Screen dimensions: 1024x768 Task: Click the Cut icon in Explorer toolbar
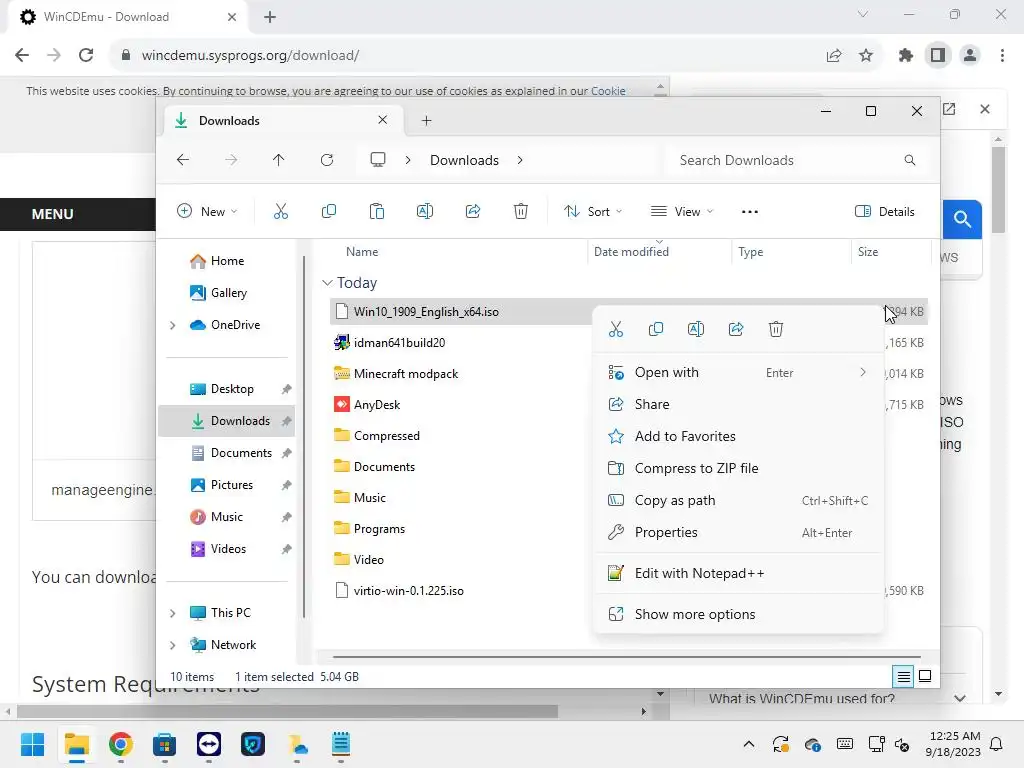tap(281, 211)
